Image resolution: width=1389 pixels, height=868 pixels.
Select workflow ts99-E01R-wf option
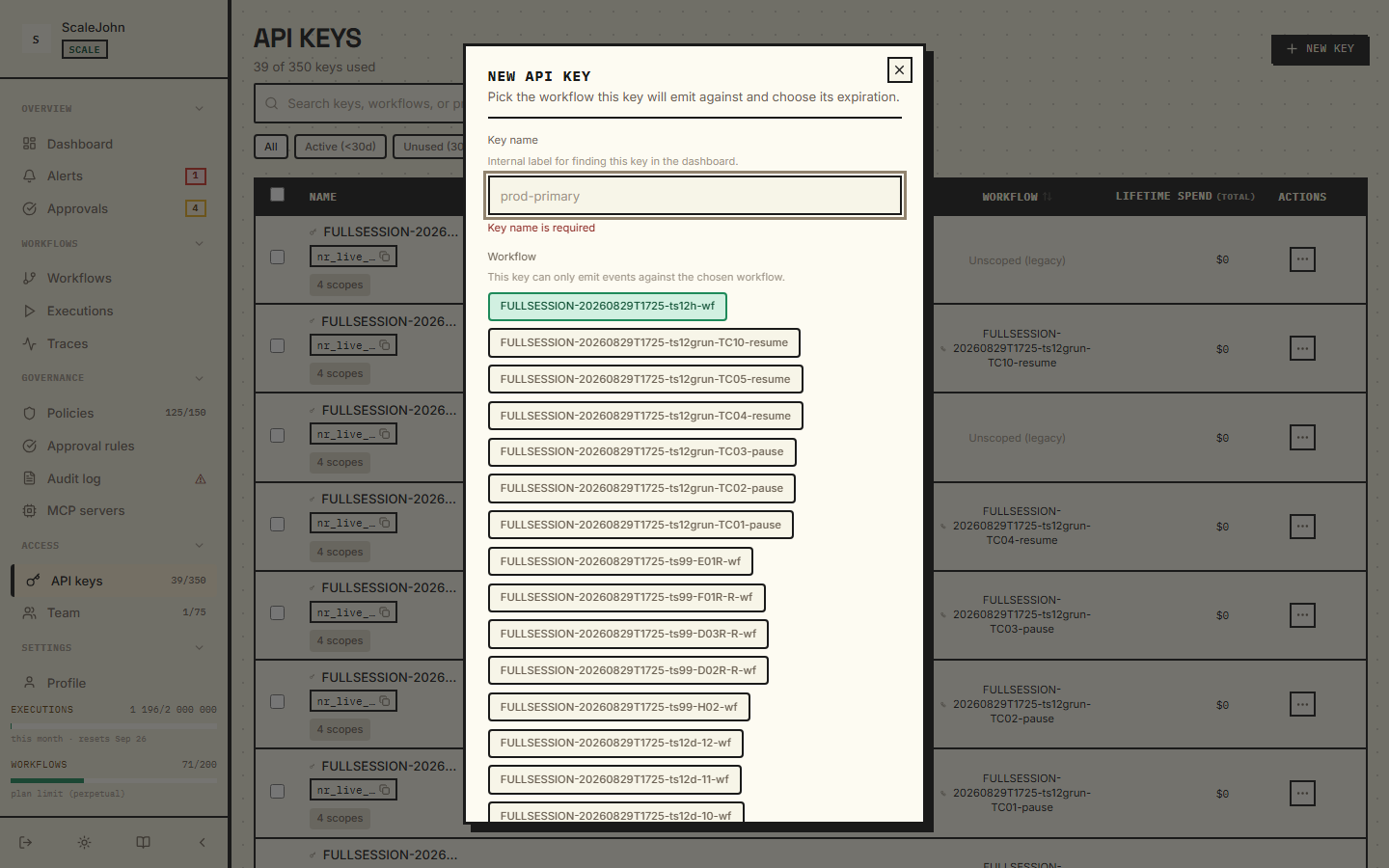[x=620, y=561]
